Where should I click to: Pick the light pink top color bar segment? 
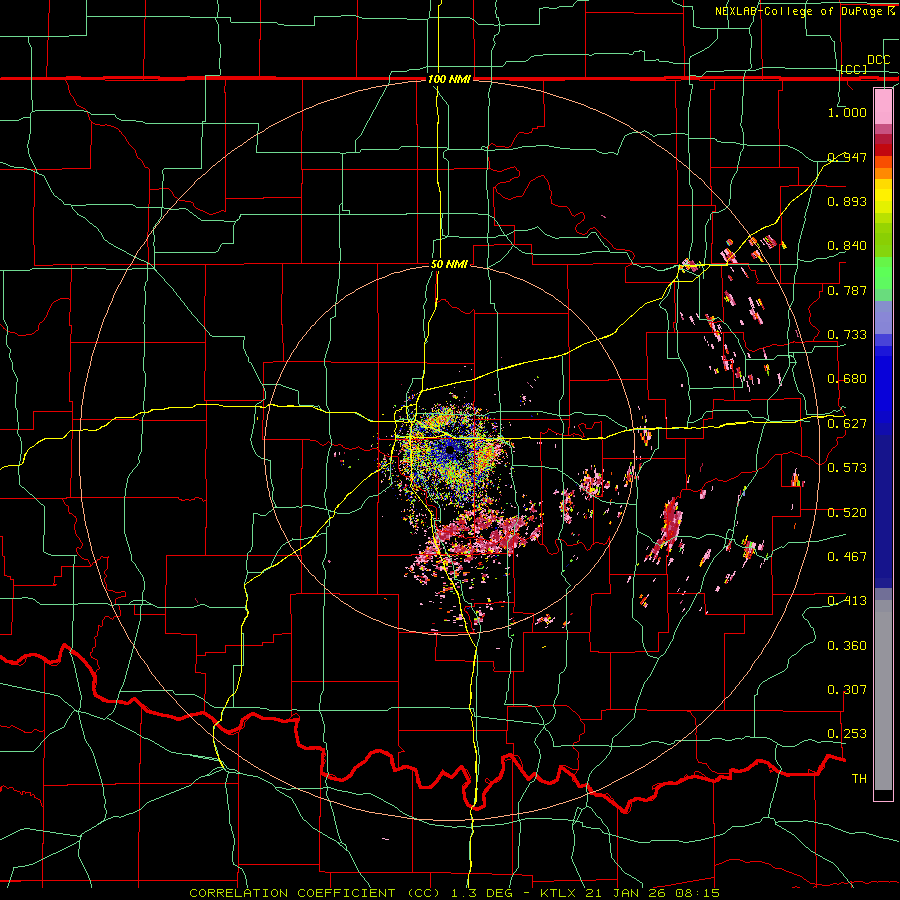coord(883,106)
